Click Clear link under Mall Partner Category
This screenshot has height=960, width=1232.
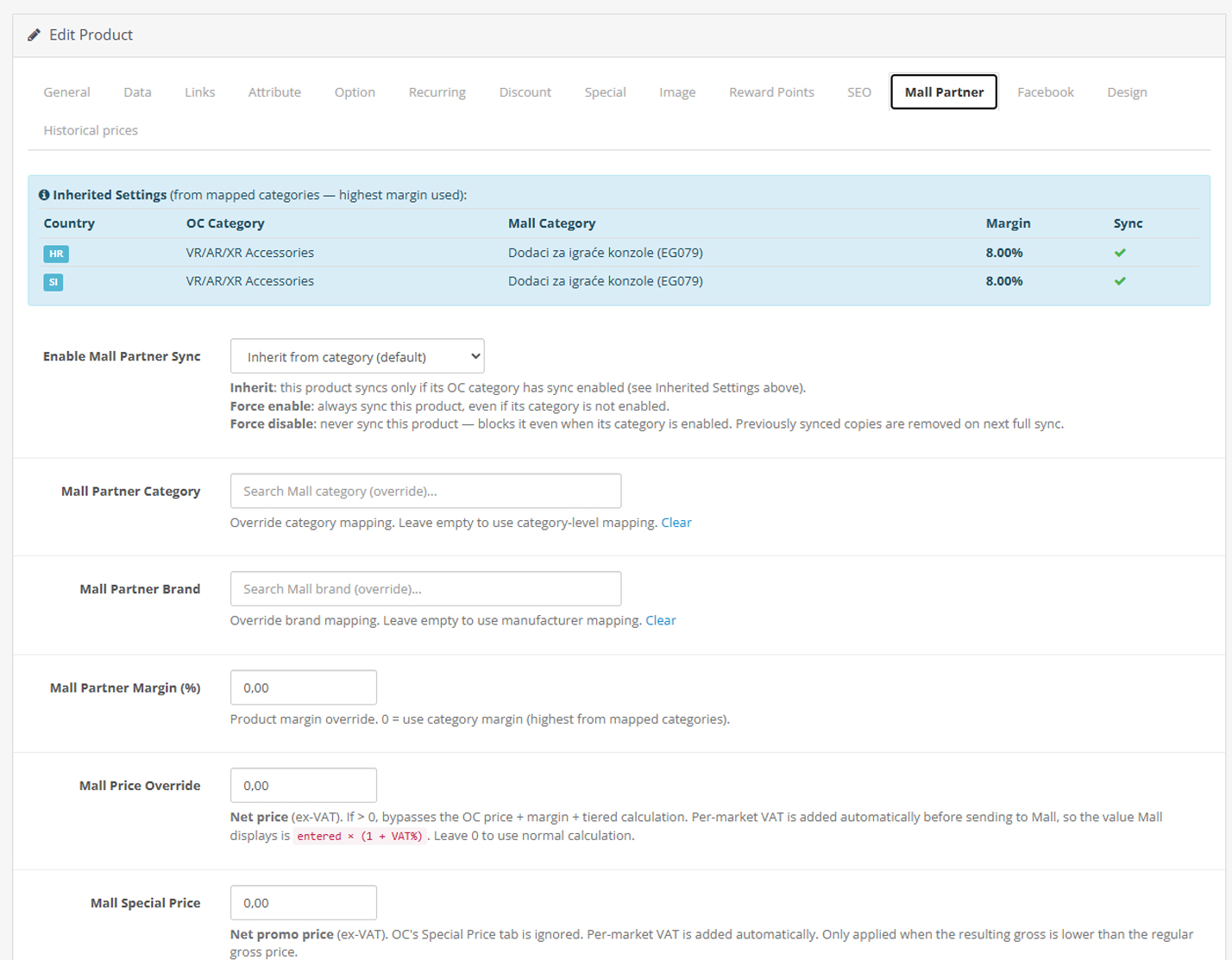point(676,523)
